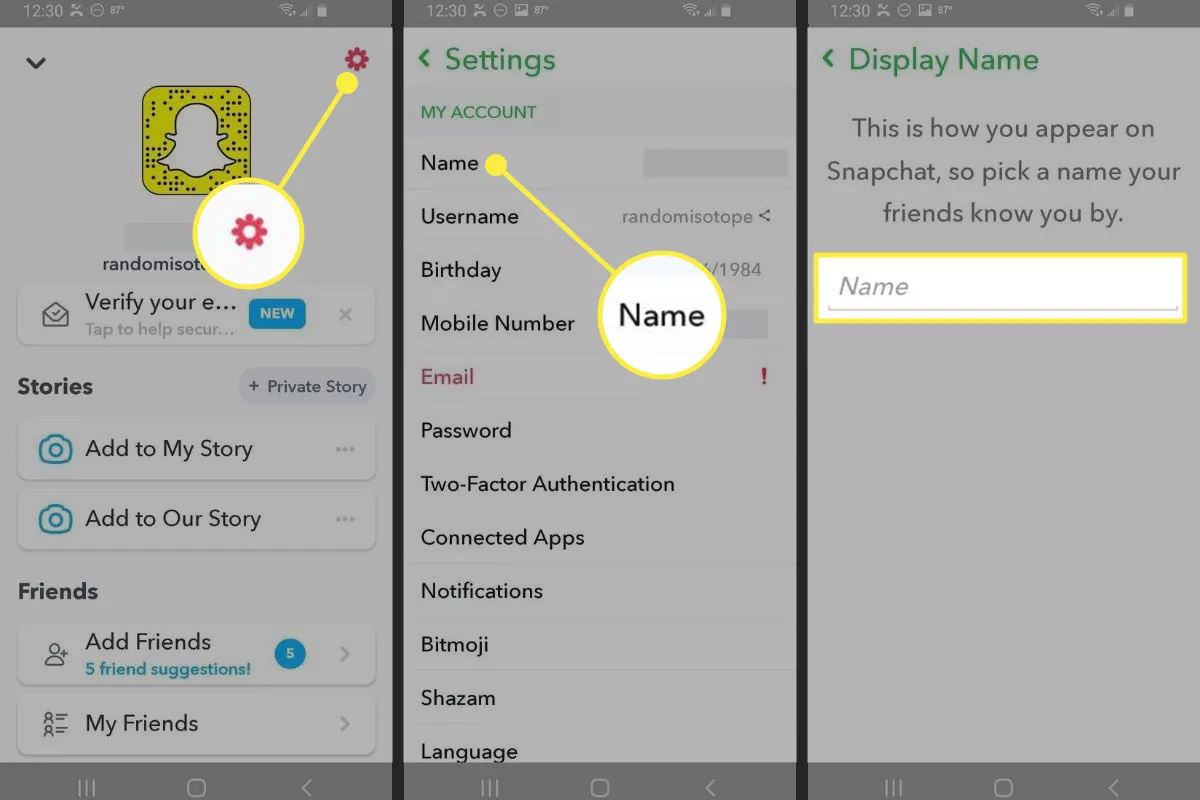
Task: Tap recents button in middle phone navbar
Action: pos(491,787)
